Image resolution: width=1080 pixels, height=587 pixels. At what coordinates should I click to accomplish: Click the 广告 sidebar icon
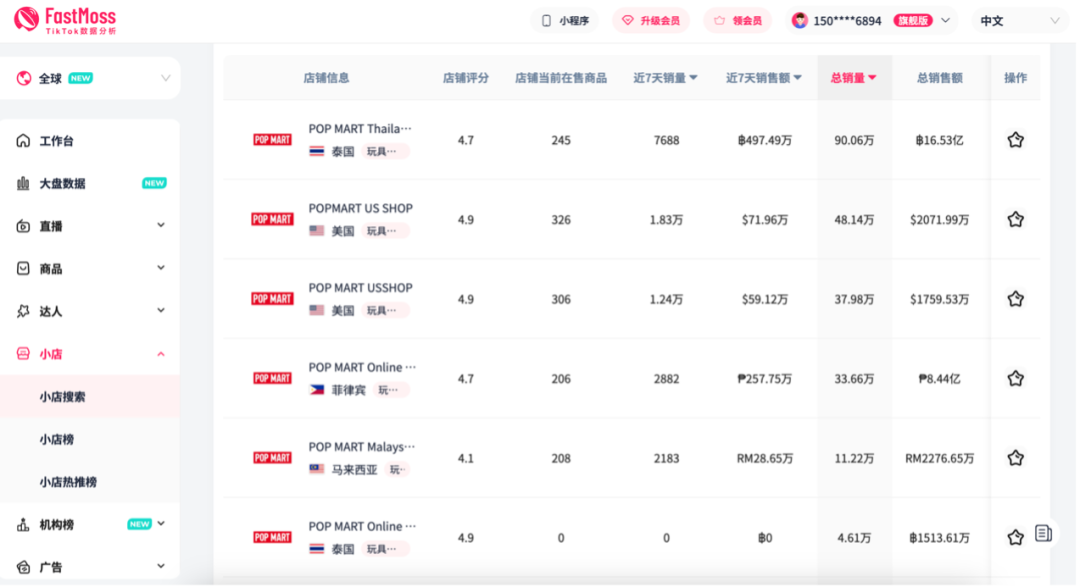(23, 568)
